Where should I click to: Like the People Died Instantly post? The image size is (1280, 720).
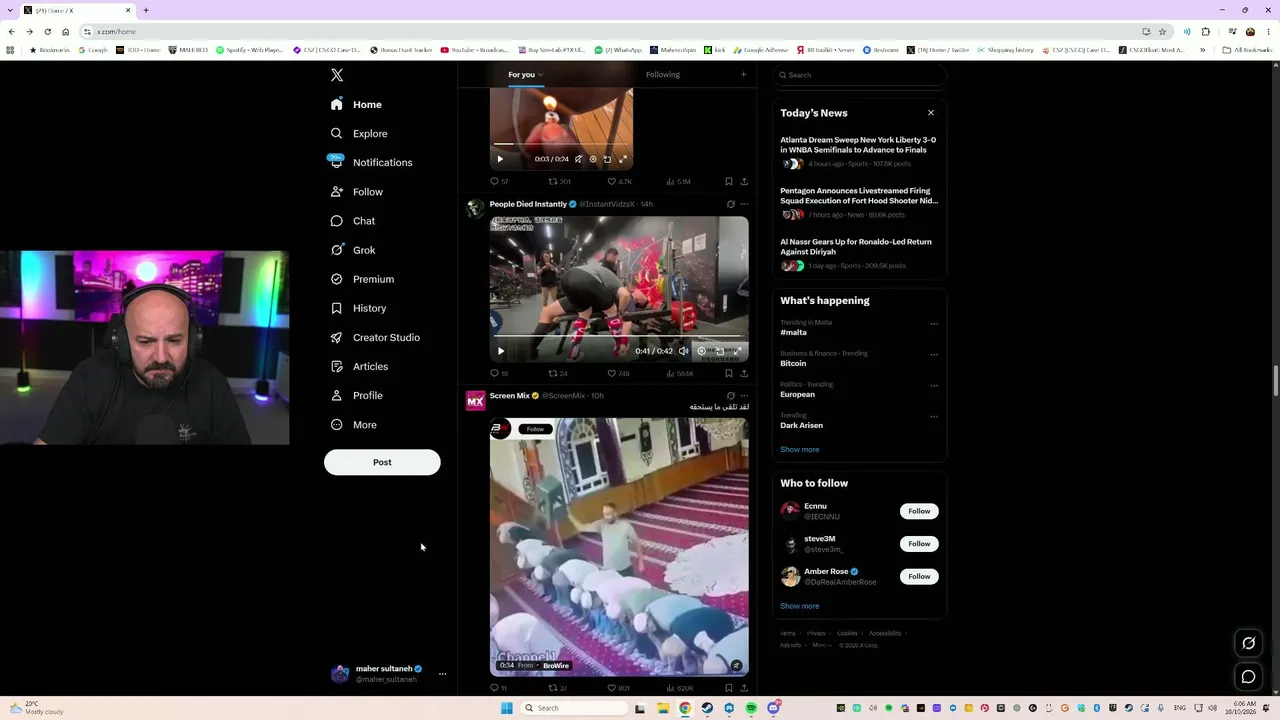point(618,373)
